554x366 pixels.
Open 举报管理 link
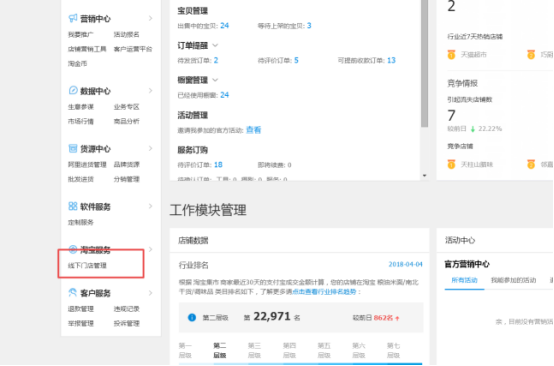tap(81, 323)
